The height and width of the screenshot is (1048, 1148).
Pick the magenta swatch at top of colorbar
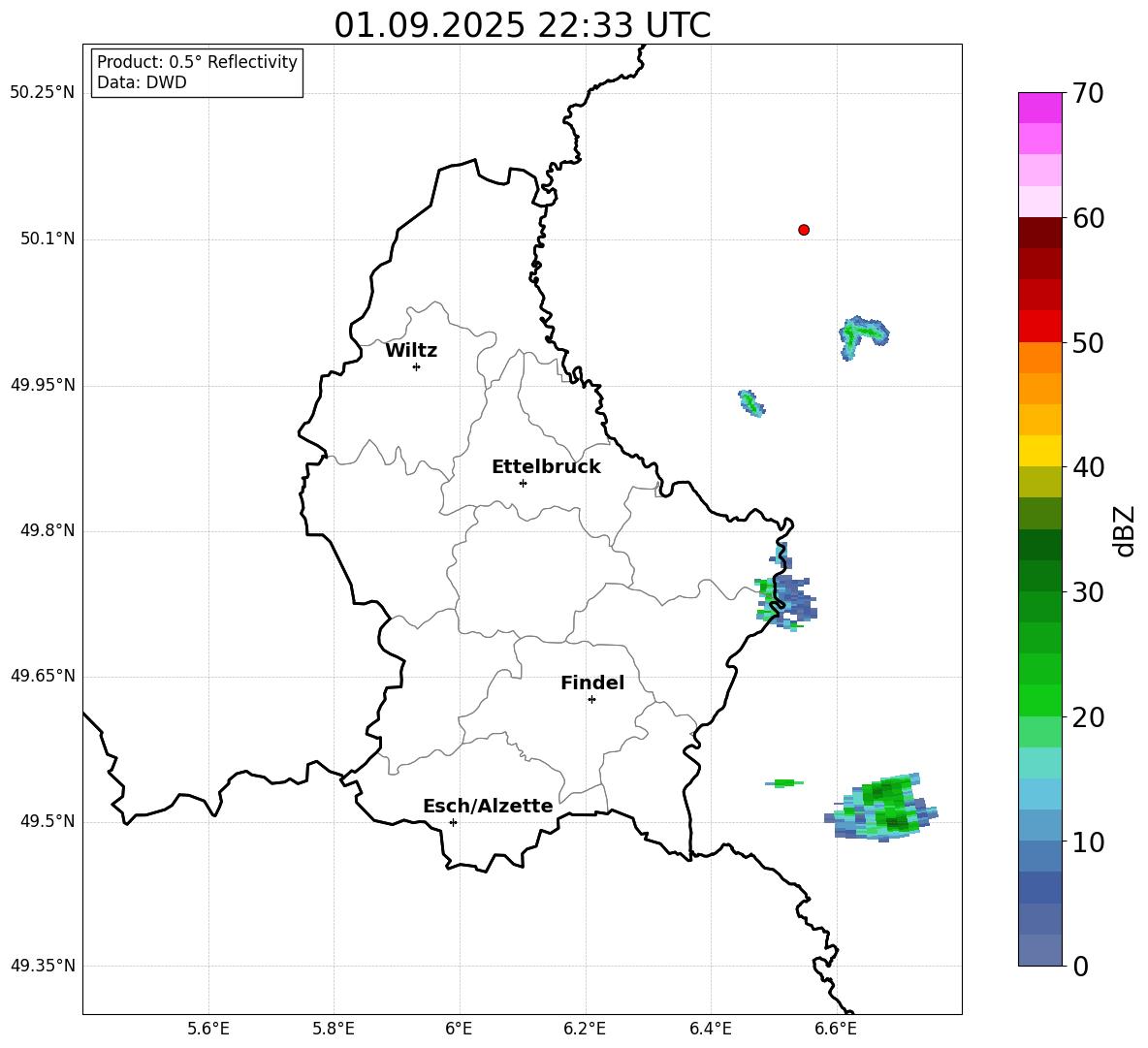[x=1039, y=108]
